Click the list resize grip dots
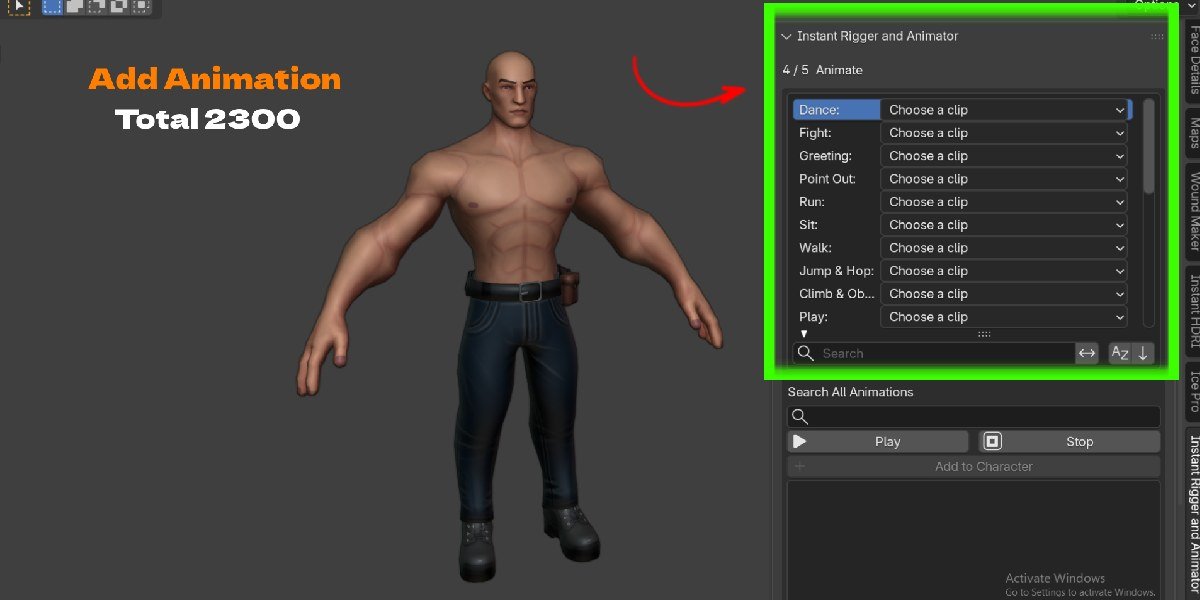This screenshot has height=600, width=1200. tap(984, 334)
